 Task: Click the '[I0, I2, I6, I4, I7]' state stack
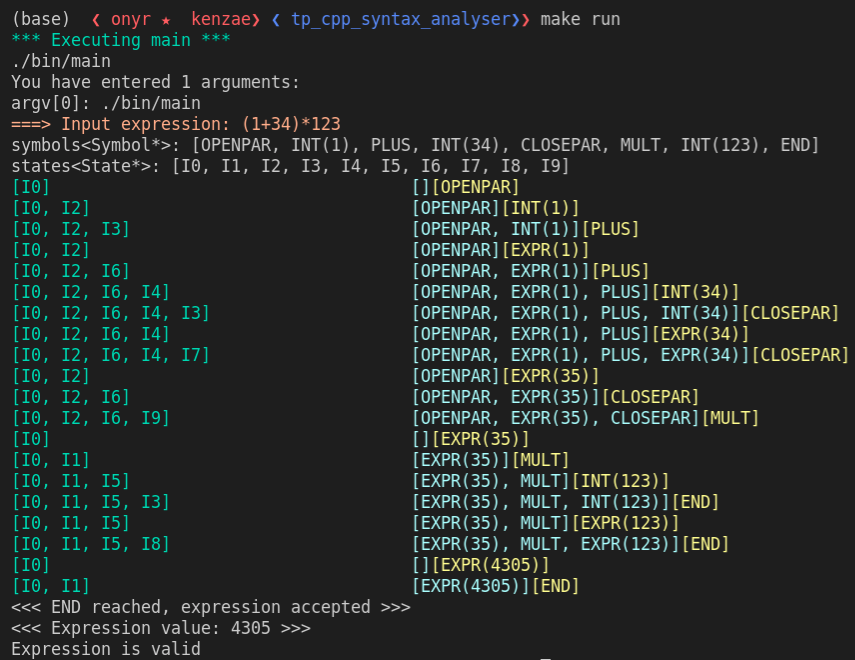[x=111, y=355]
